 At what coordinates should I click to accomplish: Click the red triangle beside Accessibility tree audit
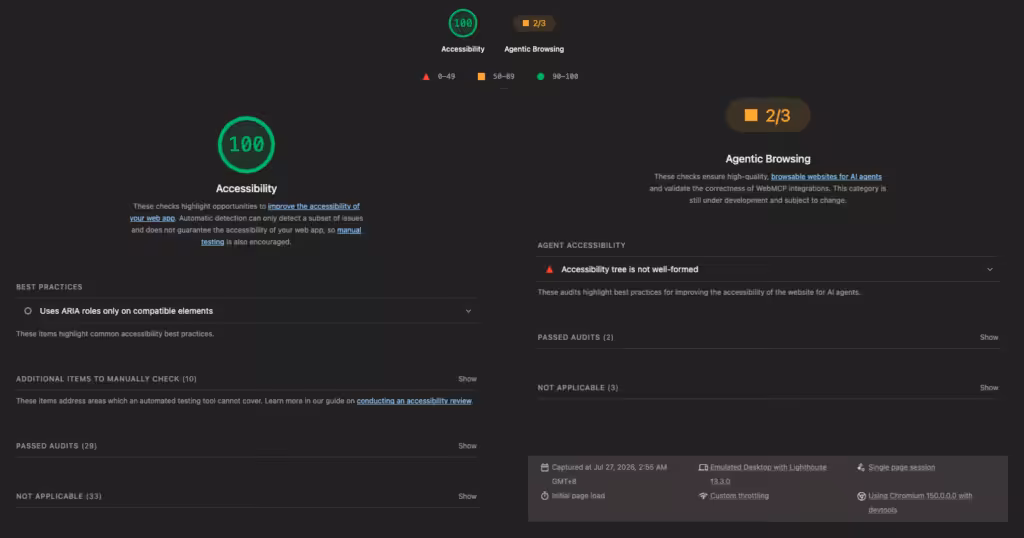549,270
